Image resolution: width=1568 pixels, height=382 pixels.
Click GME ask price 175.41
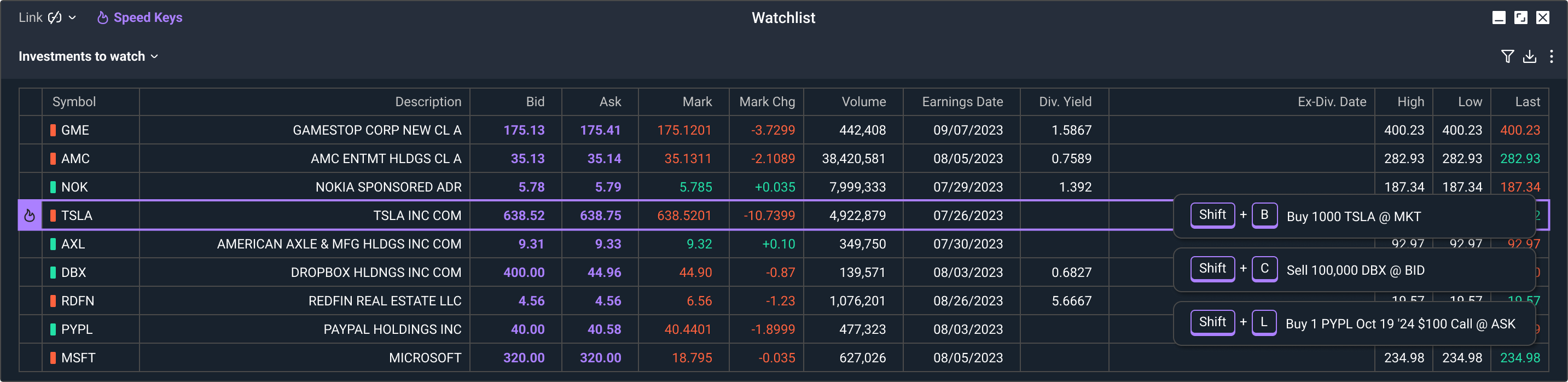tap(600, 130)
